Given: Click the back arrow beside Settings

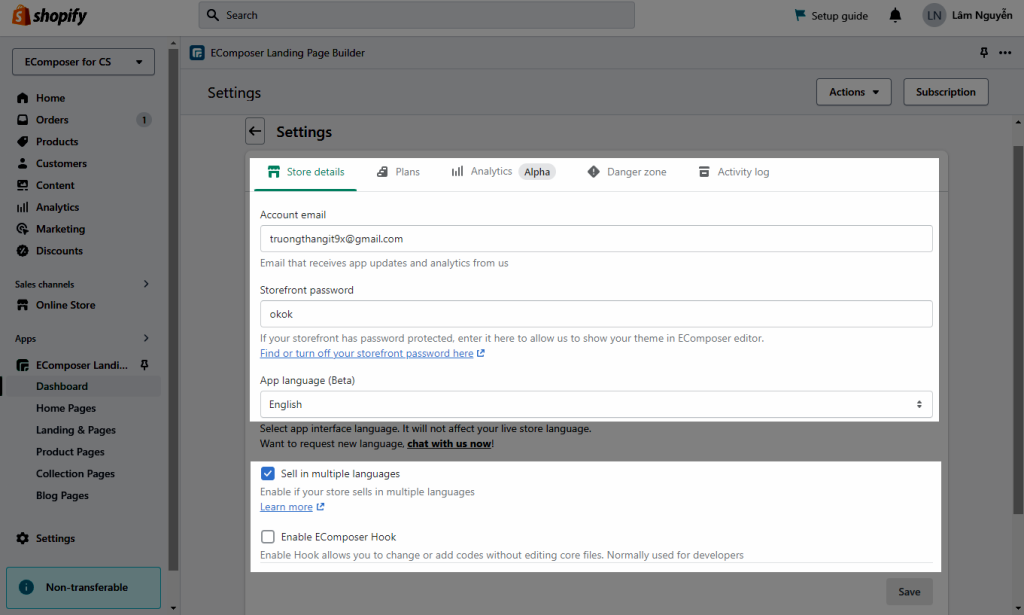Looking at the screenshot, I should [255, 131].
